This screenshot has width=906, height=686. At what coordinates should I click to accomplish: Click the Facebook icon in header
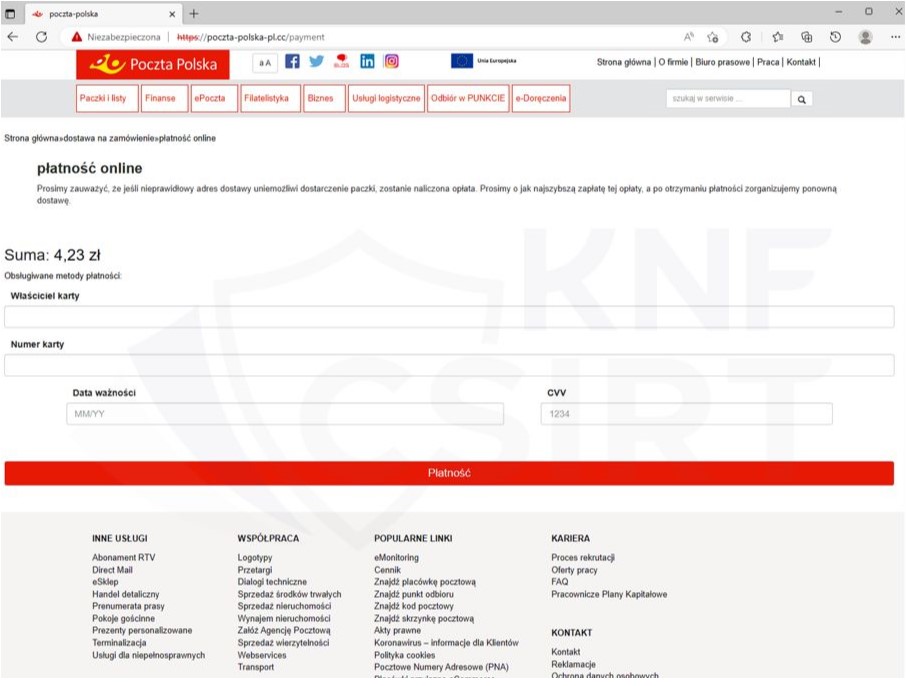point(293,61)
